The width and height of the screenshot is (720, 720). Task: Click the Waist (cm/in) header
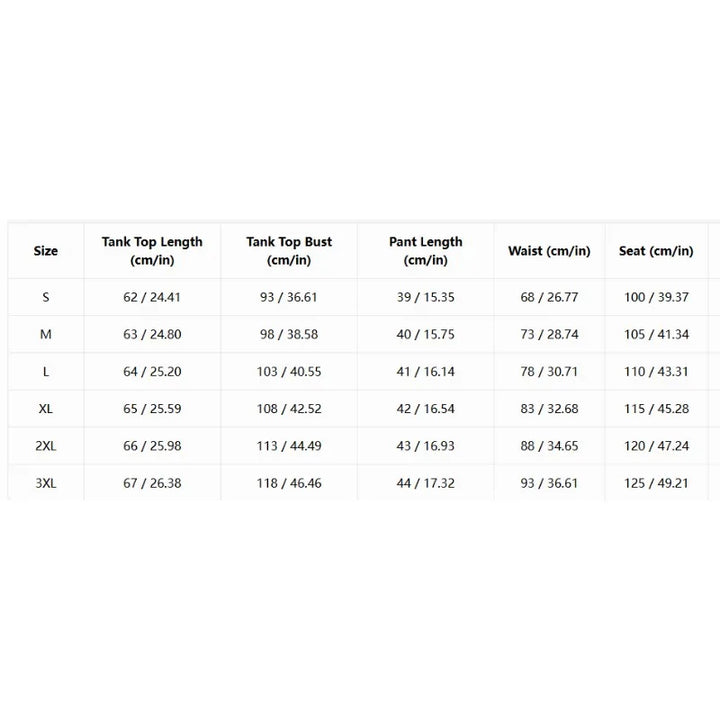pyautogui.click(x=549, y=251)
